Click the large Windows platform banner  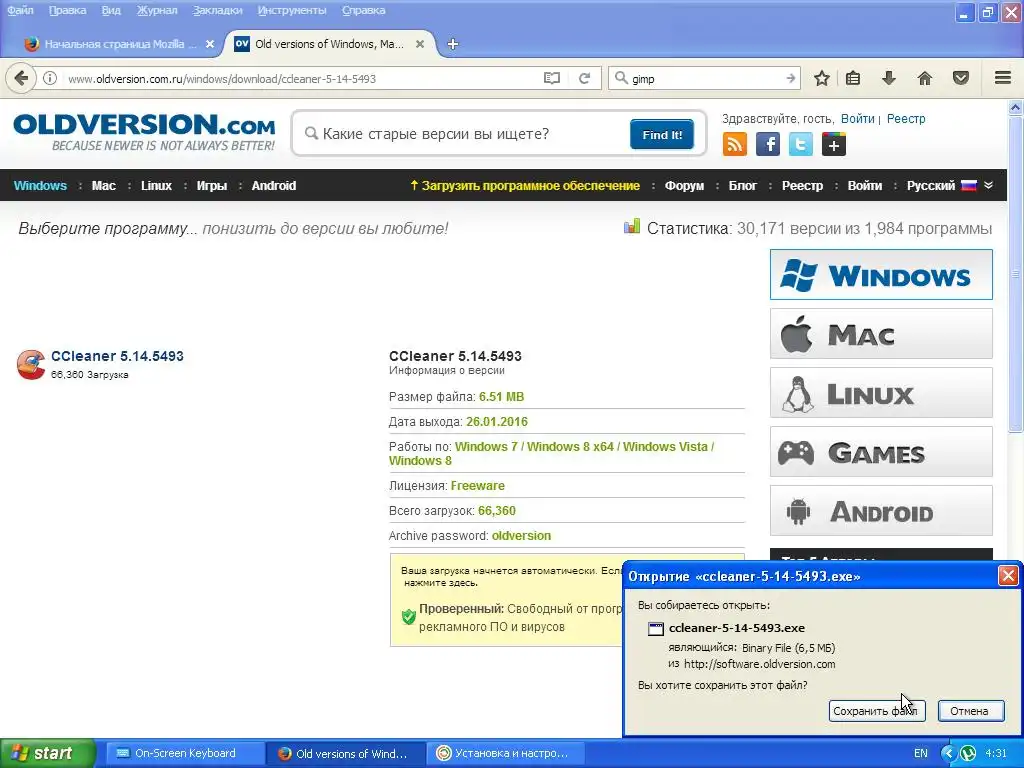click(881, 274)
